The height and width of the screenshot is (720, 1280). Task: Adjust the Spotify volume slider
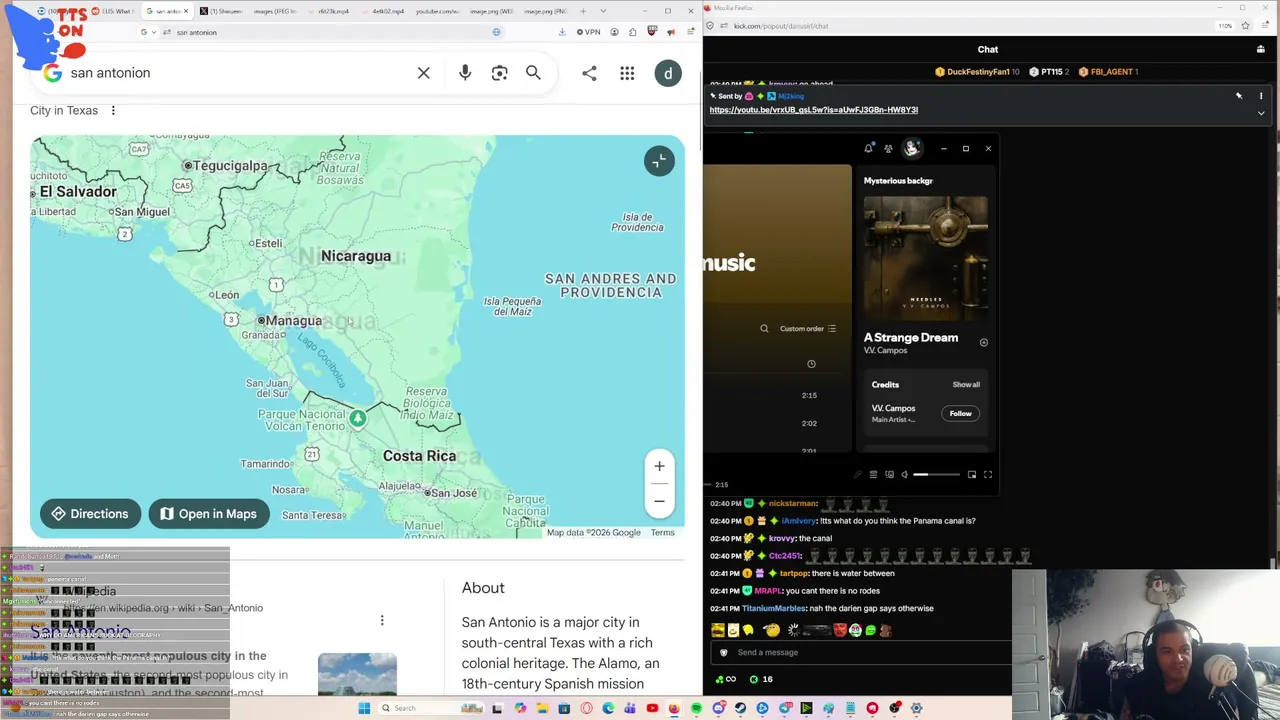tap(935, 475)
